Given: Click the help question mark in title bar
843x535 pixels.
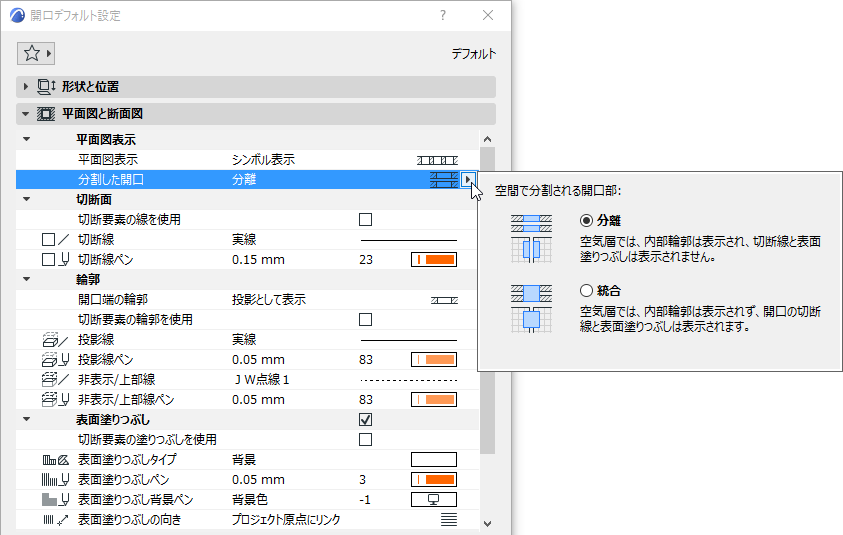Looking at the screenshot, I should (442, 15).
